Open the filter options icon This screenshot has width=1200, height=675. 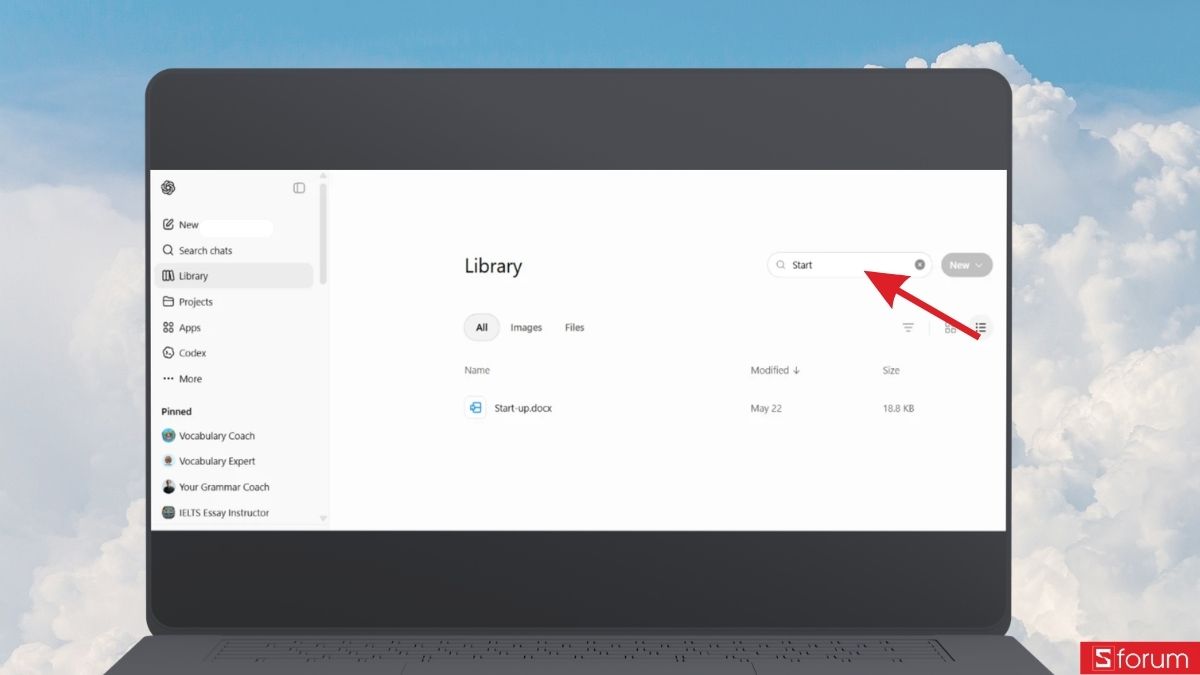908,328
